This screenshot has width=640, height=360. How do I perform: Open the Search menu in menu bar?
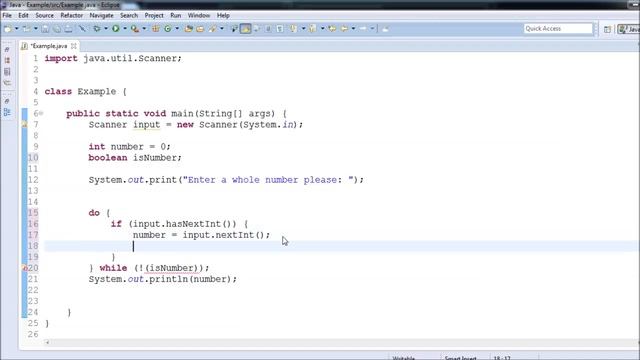click(129, 16)
